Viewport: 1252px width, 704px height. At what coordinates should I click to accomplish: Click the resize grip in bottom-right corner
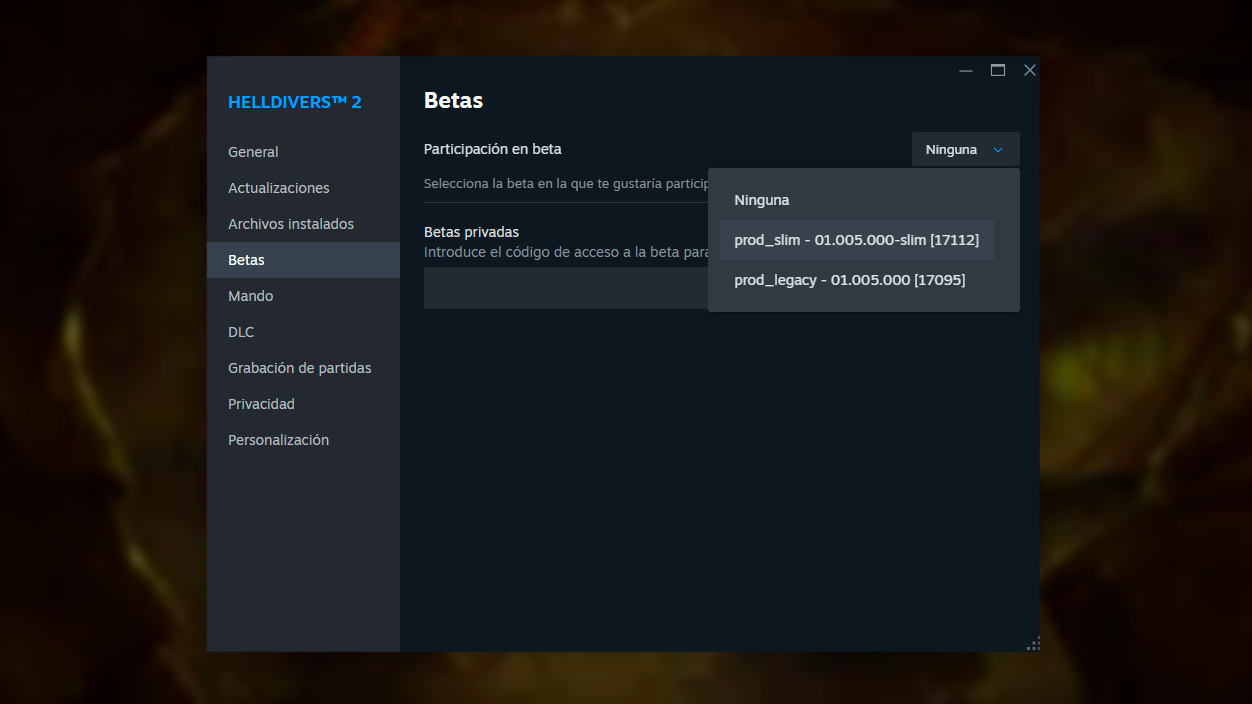pyautogui.click(x=1032, y=643)
